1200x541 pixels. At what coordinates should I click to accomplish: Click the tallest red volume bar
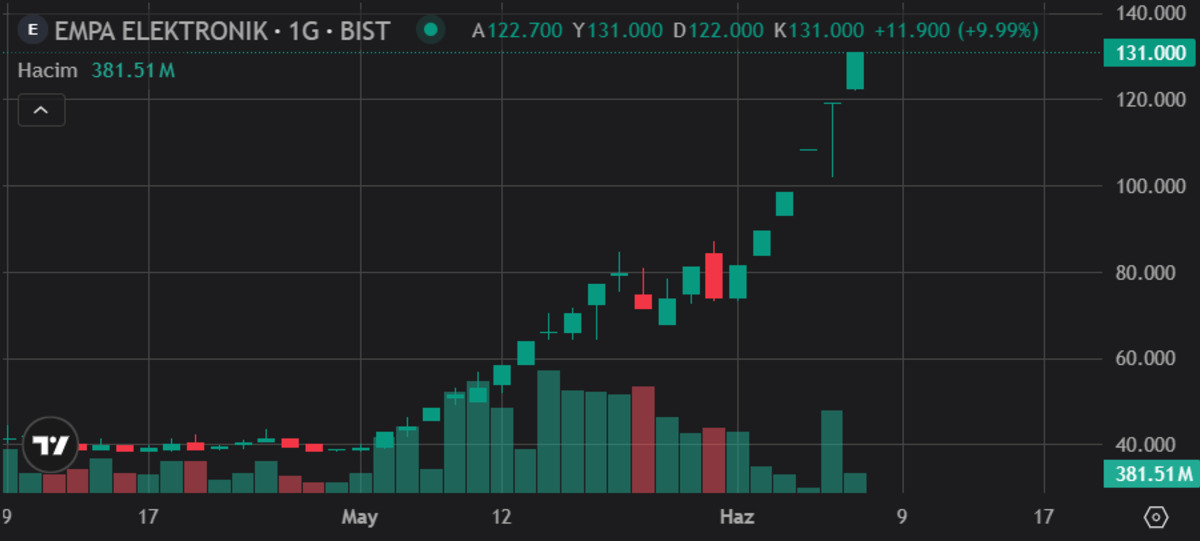[643, 439]
